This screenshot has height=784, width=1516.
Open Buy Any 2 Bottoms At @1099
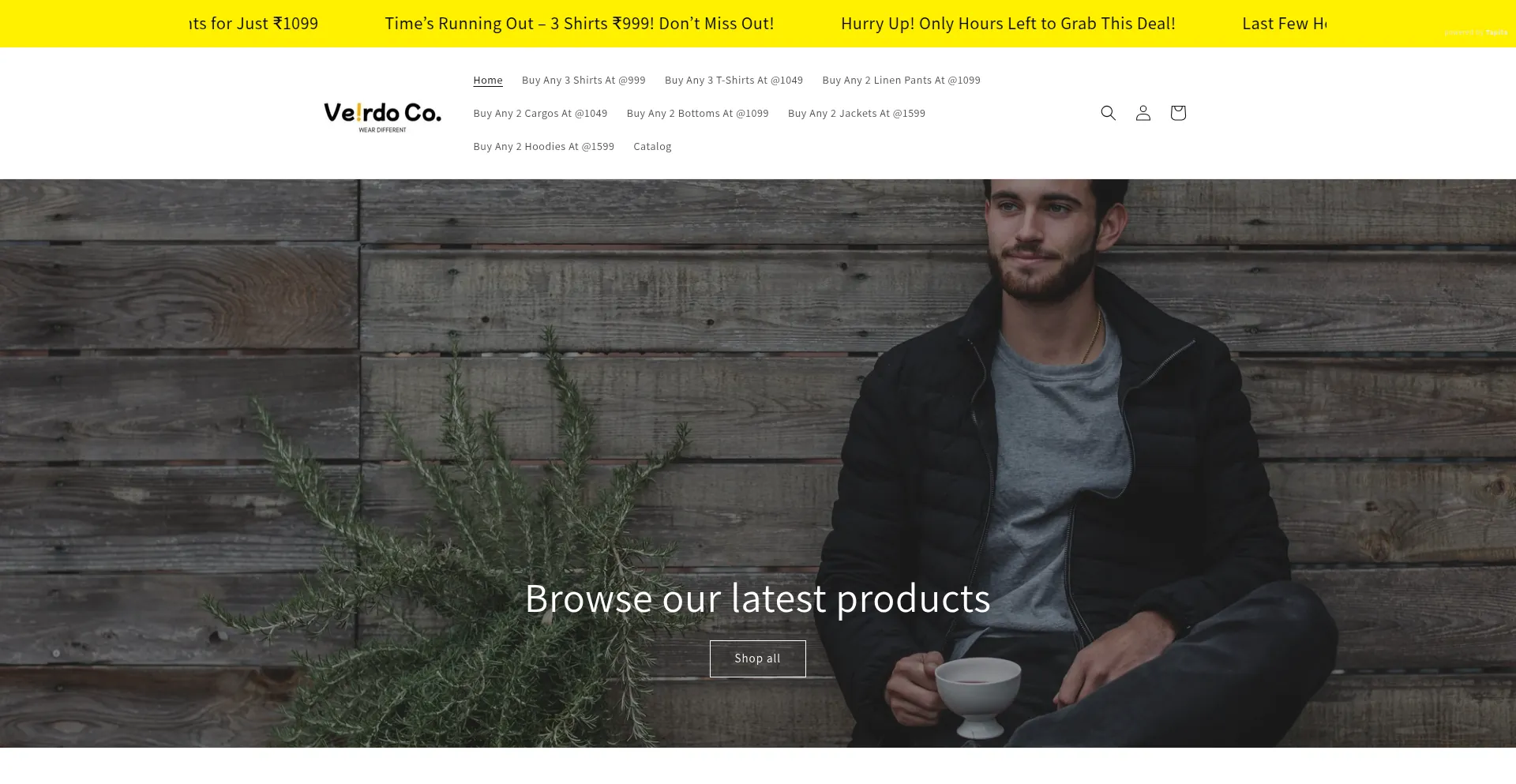(697, 114)
